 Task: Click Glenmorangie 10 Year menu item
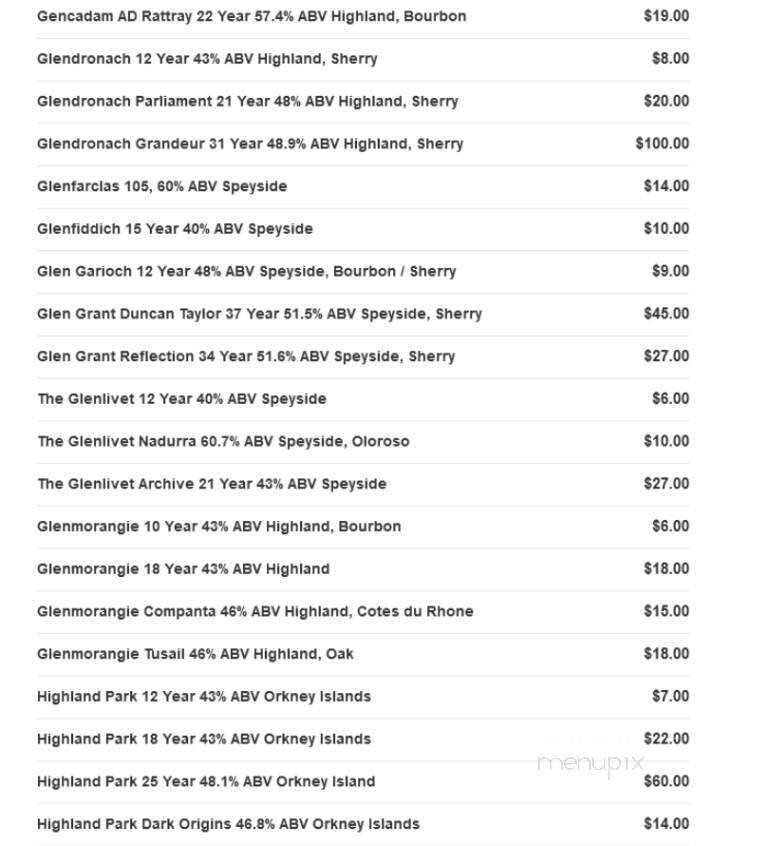(x=219, y=526)
